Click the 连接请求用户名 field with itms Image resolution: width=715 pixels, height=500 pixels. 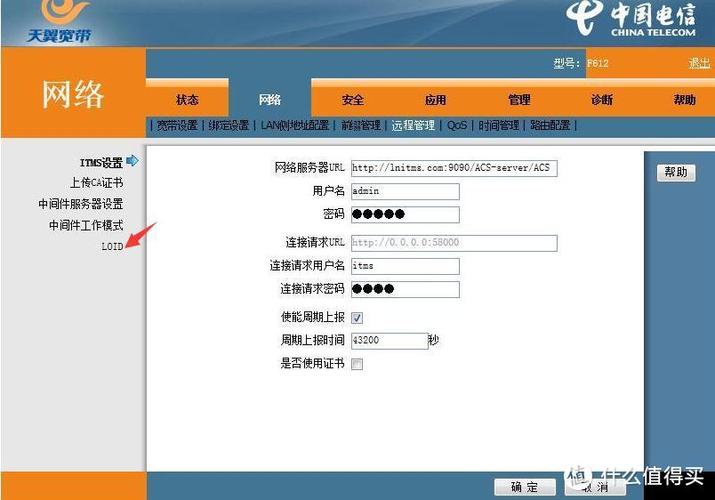click(405, 266)
